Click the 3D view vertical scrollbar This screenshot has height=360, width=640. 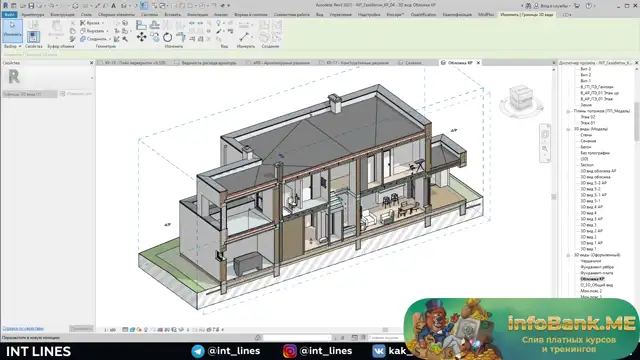click(554, 196)
